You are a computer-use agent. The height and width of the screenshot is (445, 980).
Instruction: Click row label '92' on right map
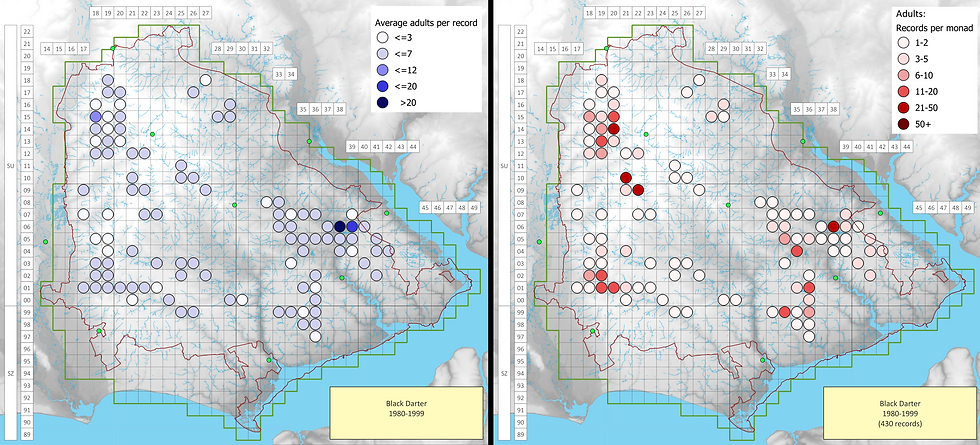521,398
